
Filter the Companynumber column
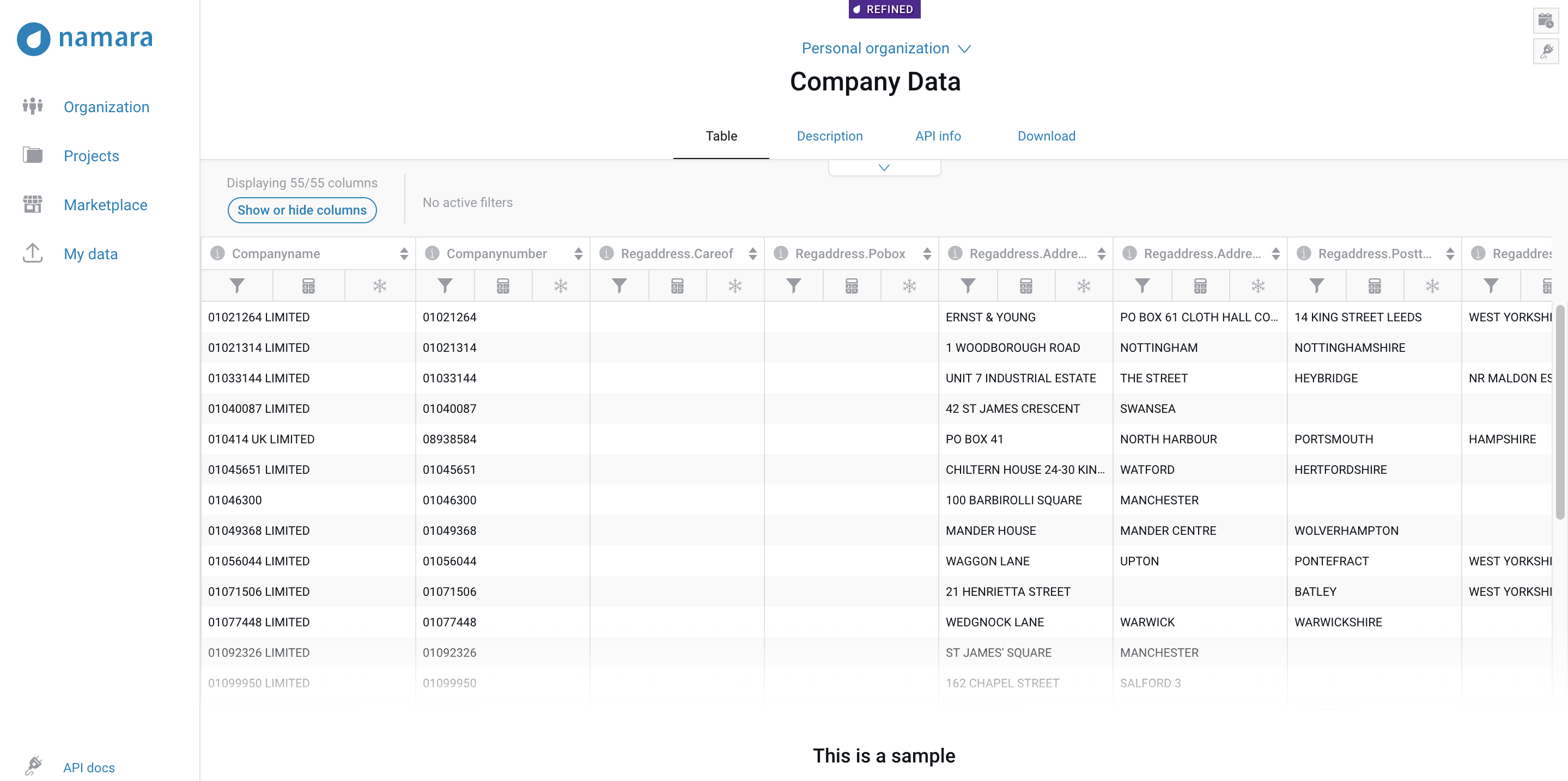[x=445, y=286]
